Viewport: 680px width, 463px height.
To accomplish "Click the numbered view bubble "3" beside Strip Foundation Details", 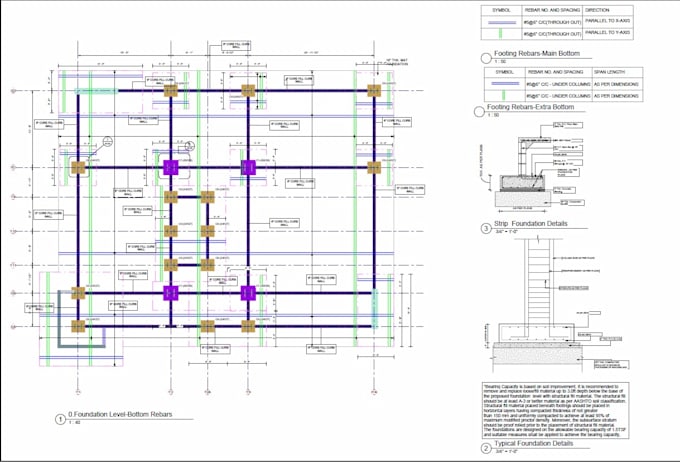I will pyautogui.click(x=486, y=228).
